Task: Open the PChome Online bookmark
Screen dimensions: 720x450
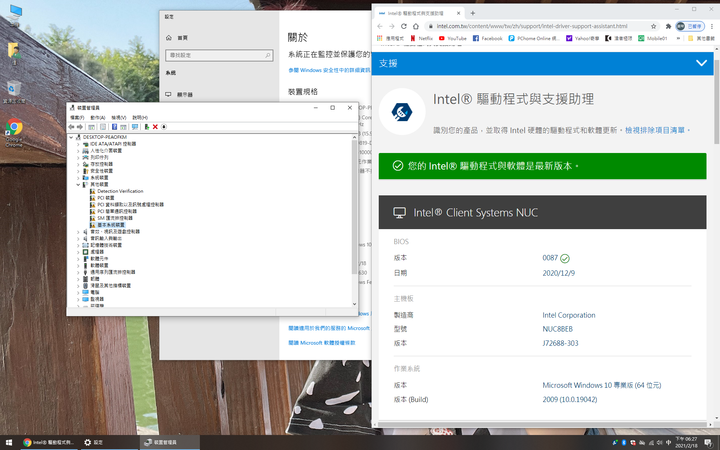Action: click(534, 39)
